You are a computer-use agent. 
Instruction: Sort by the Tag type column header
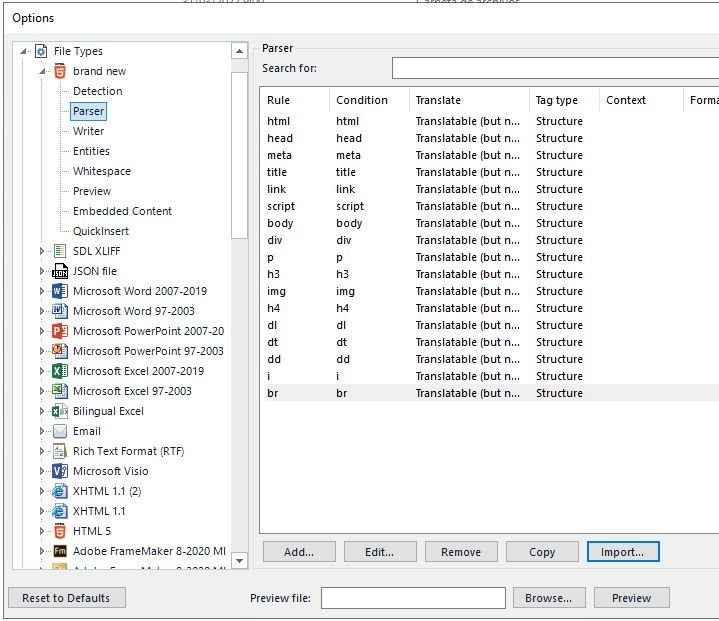(x=564, y=100)
